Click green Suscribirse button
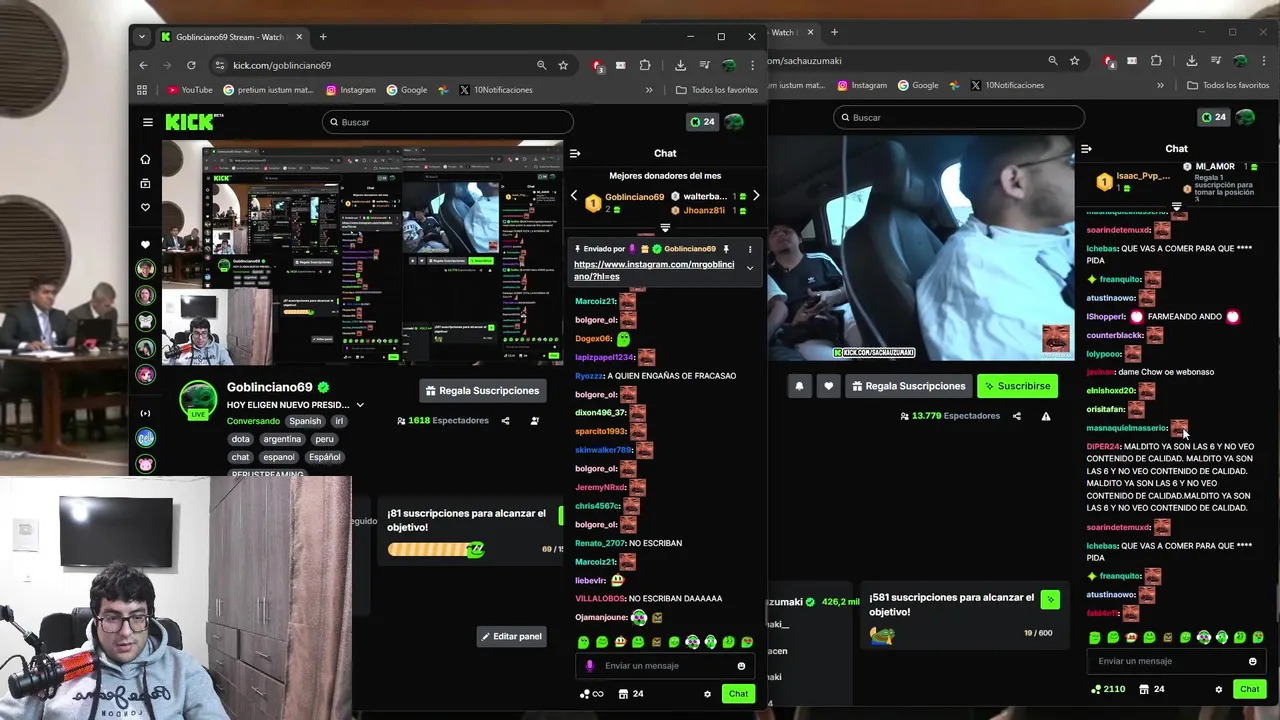Image resolution: width=1280 pixels, height=720 pixels. (x=1017, y=386)
